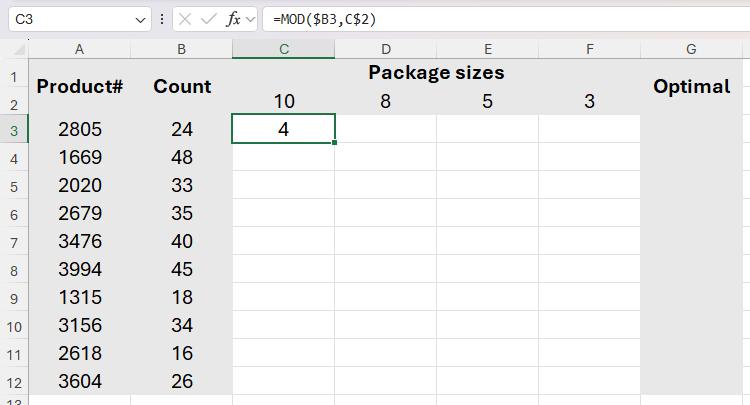Viewport: 750px width, 405px height.
Task: Click the Count cell with value 48
Action: pos(182,157)
